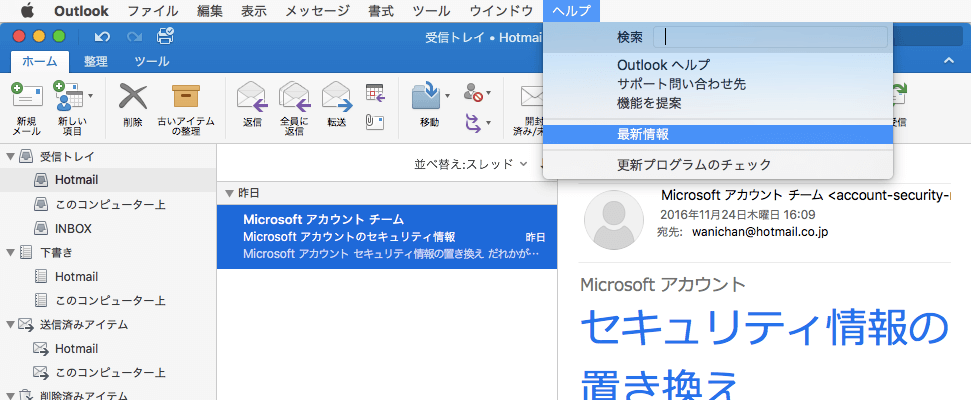Undo using the toolbar undo arrow
Image resolution: width=971 pixels, height=400 pixels.
click(x=102, y=37)
